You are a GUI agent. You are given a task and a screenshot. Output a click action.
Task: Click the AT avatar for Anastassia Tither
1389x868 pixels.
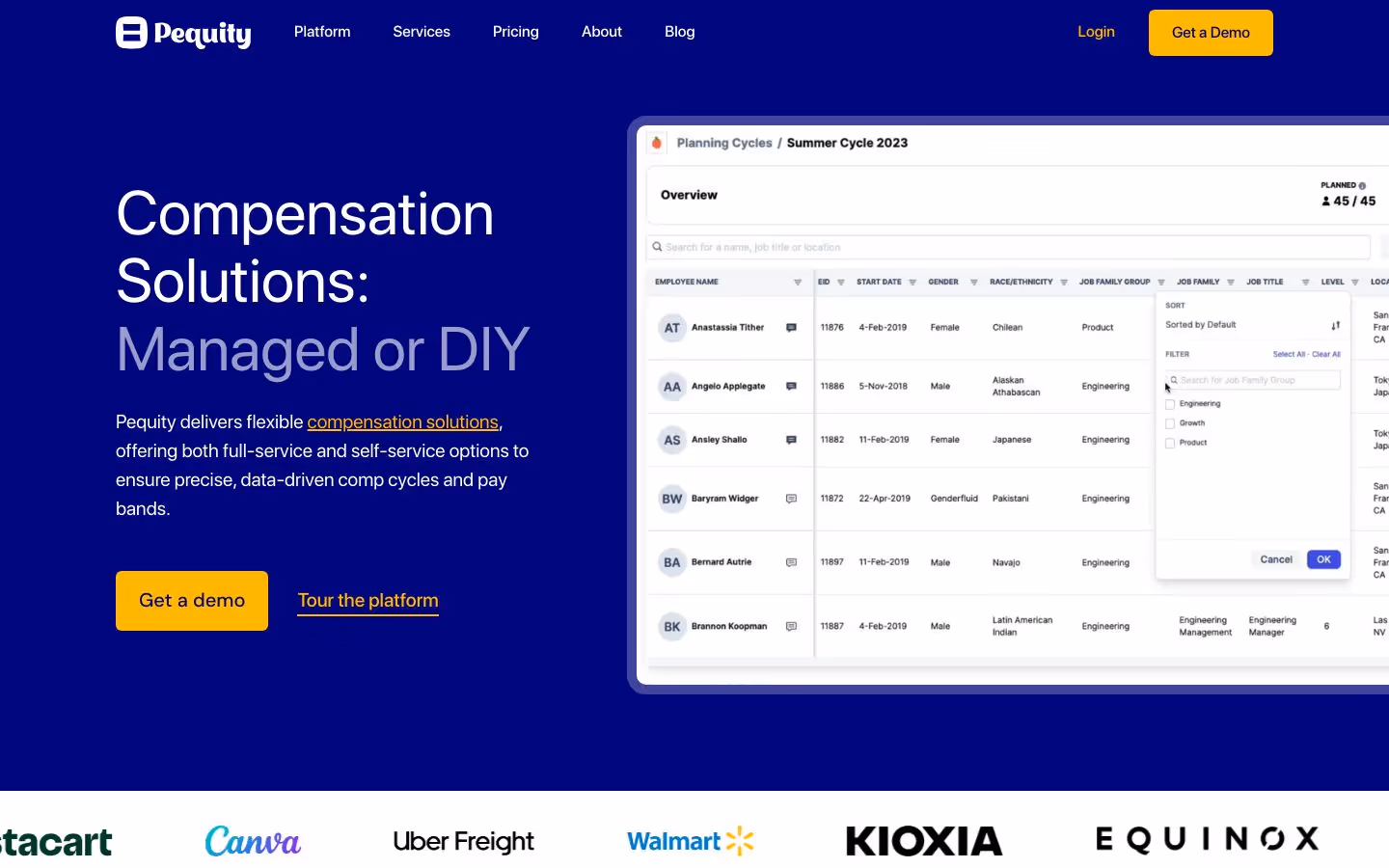[x=672, y=328]
